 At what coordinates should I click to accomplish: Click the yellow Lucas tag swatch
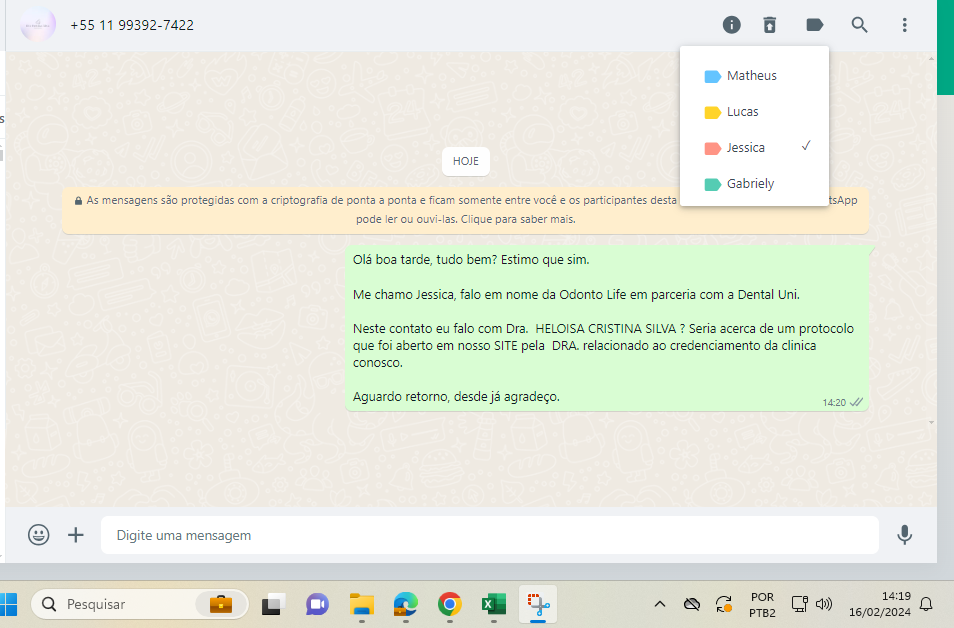click(712, 113)
